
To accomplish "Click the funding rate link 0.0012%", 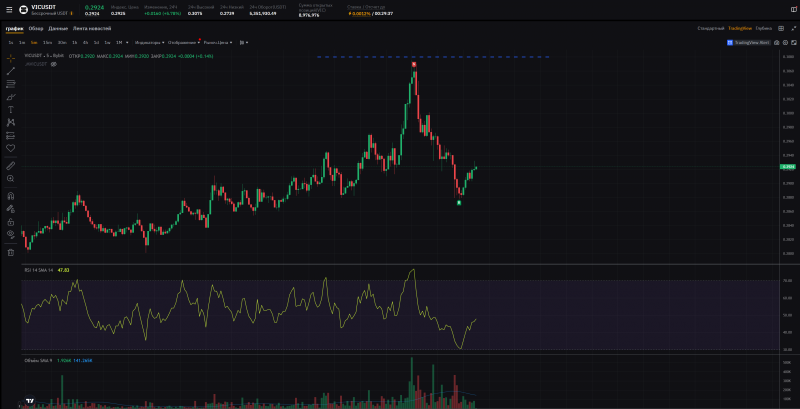I will coord(359,13).
